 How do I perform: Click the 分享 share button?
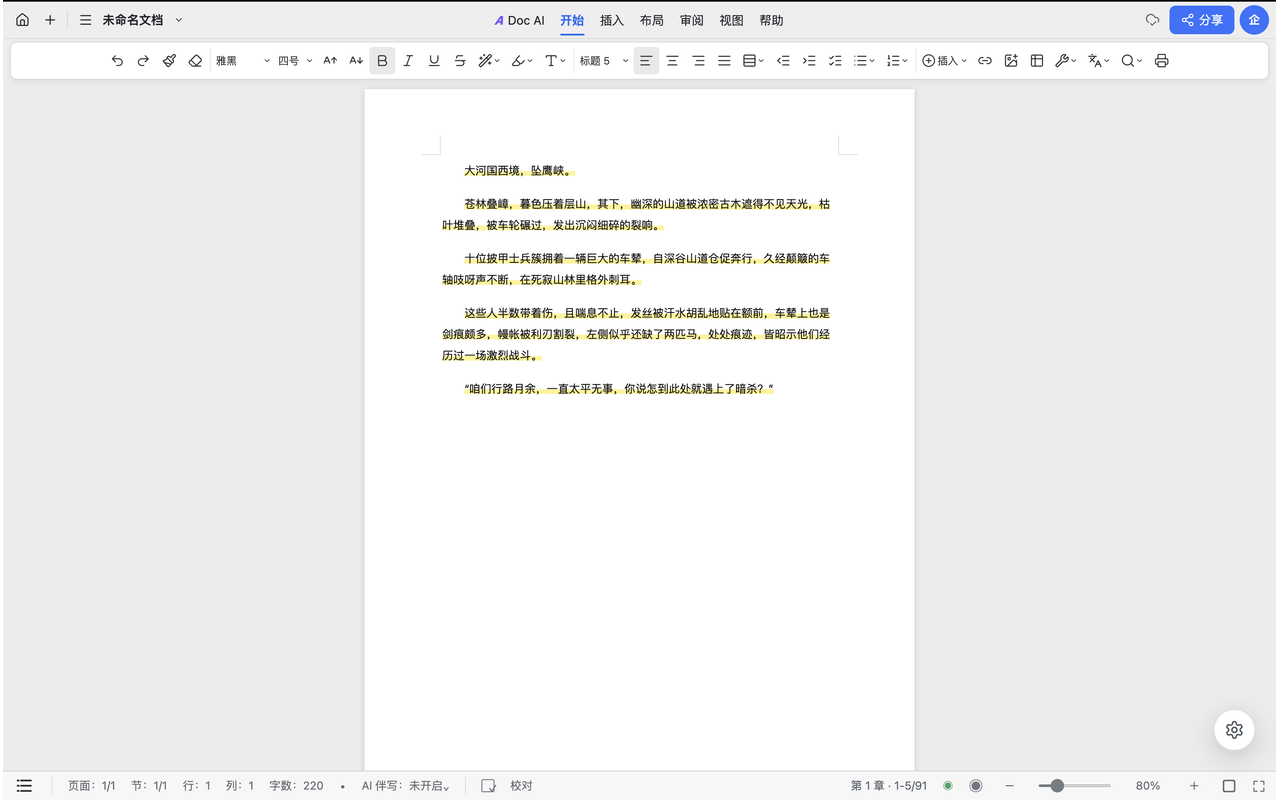[1202, 20]
